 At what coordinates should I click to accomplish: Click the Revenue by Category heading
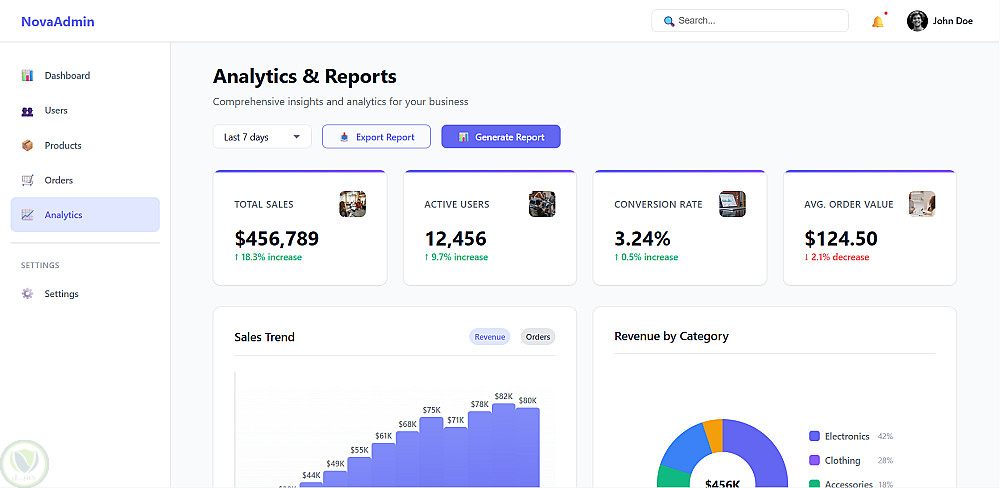tap(672, 336)
